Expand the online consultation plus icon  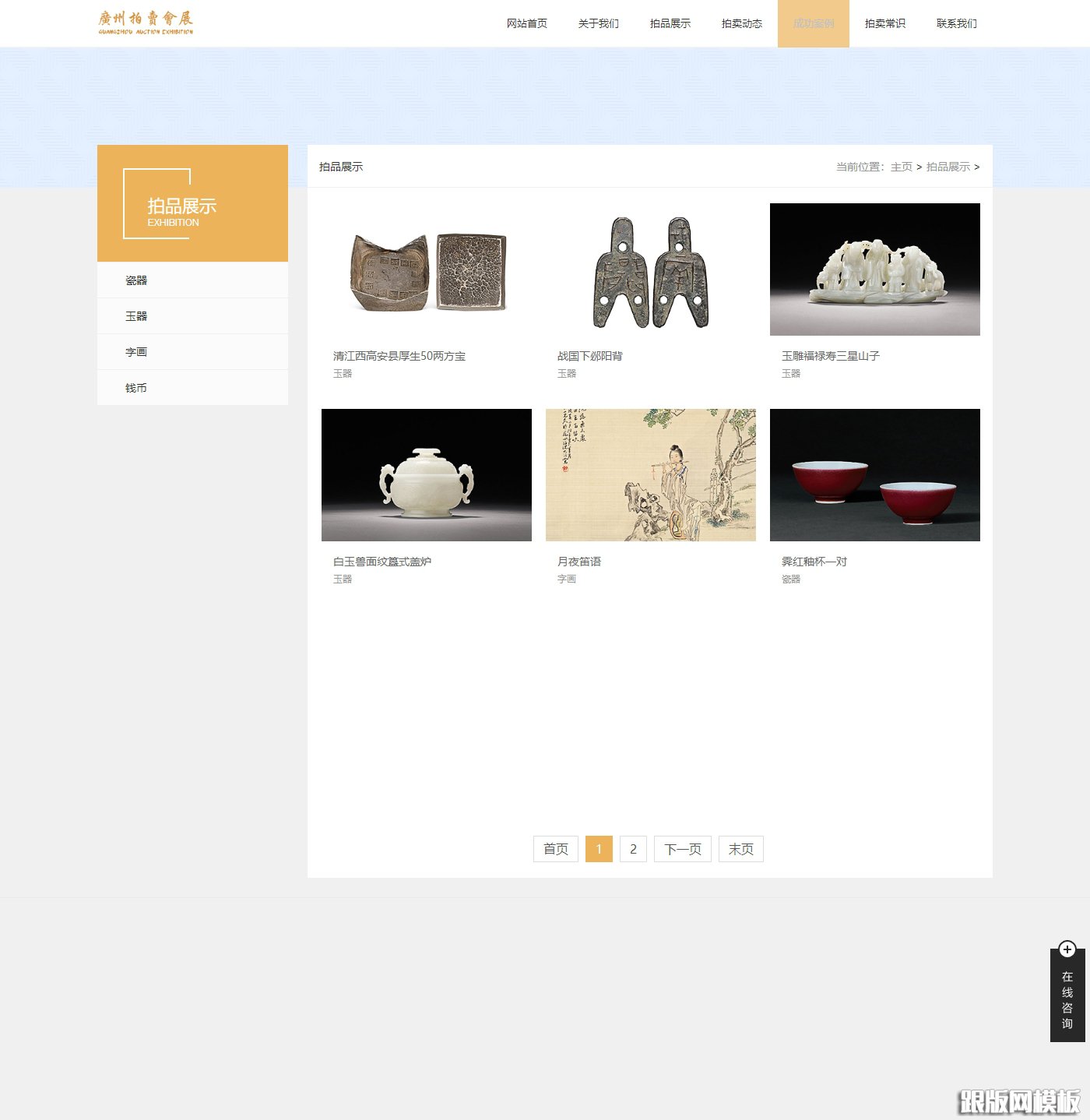tap(1067, 949)
